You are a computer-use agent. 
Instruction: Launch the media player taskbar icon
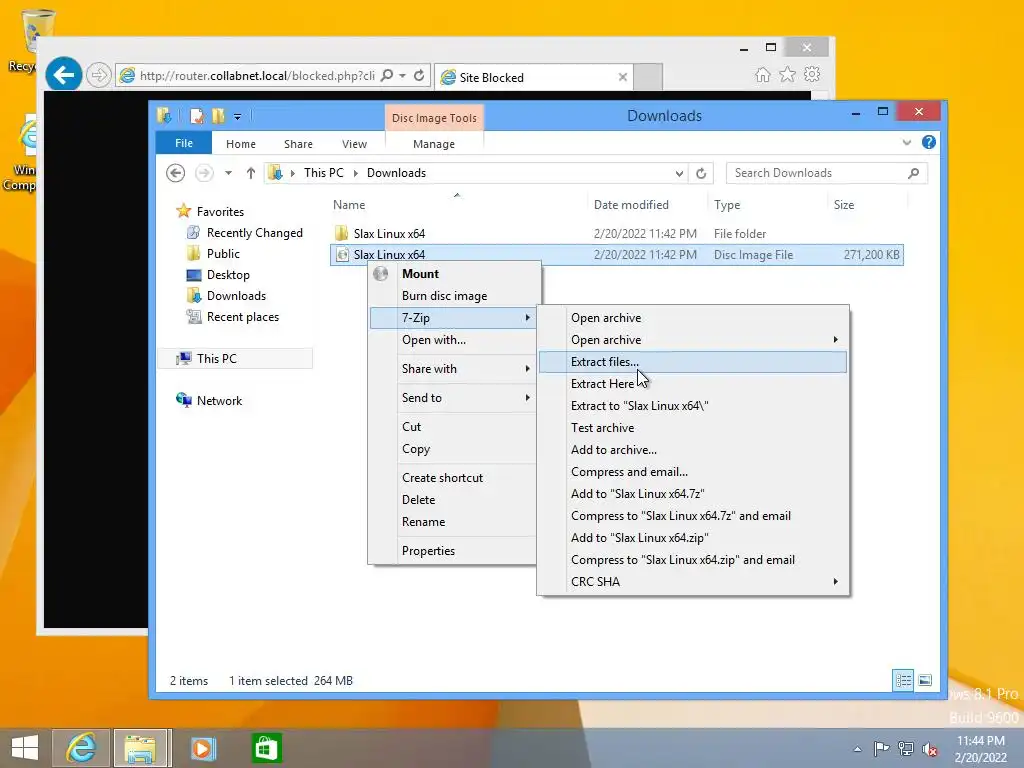click(x=202, y=748)
